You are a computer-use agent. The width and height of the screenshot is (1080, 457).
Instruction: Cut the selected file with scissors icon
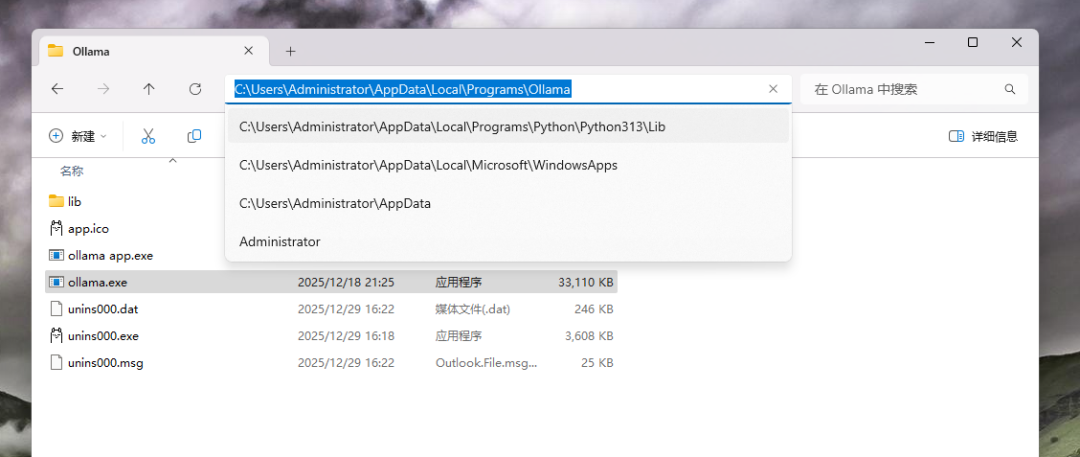148,136
